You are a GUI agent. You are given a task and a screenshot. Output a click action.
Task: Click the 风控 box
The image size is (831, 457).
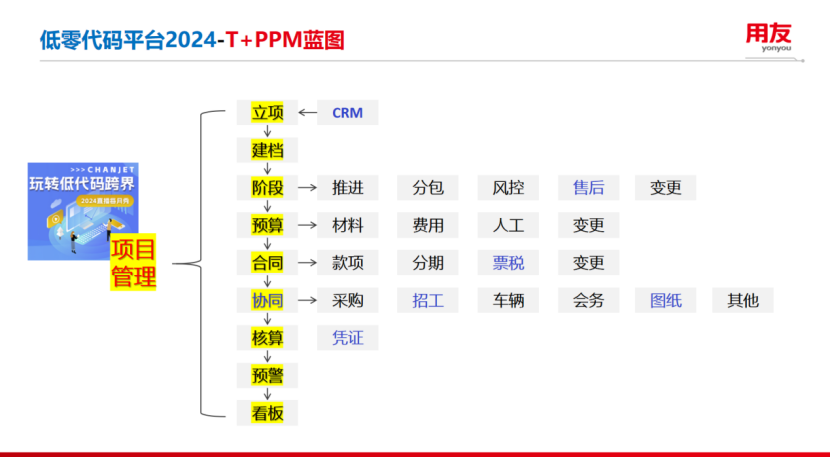pos(508,188)
